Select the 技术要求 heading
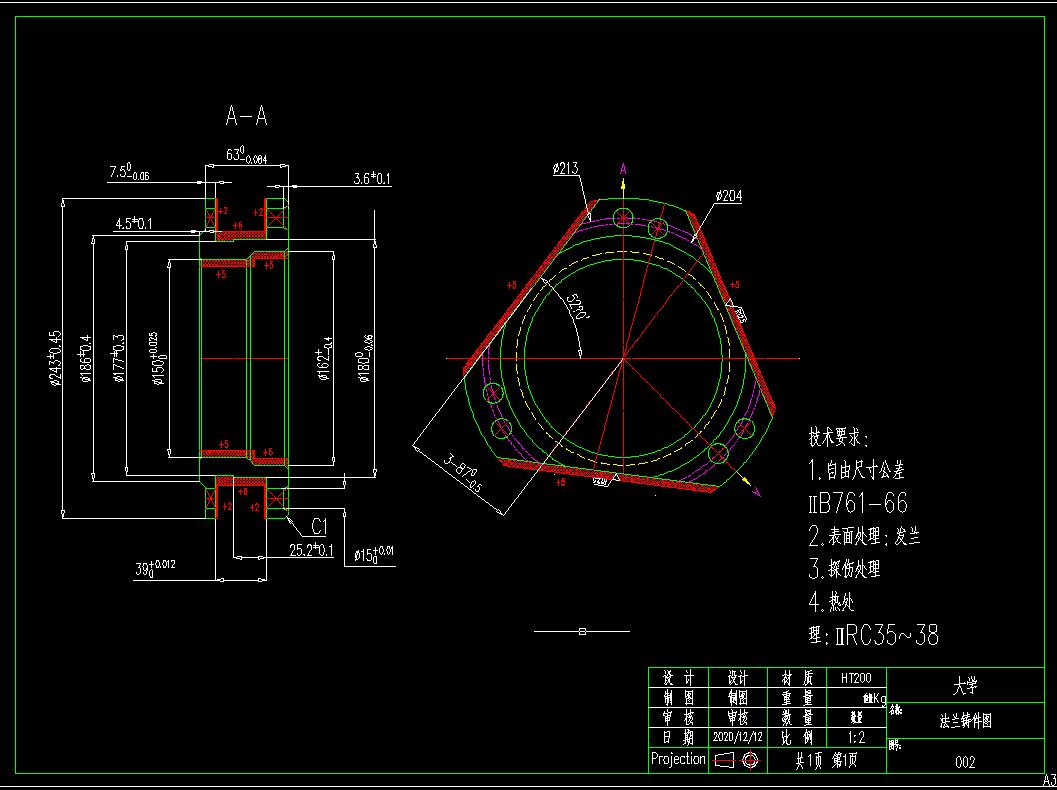This screenshot has width=1057, height=790. pos(839,438)
